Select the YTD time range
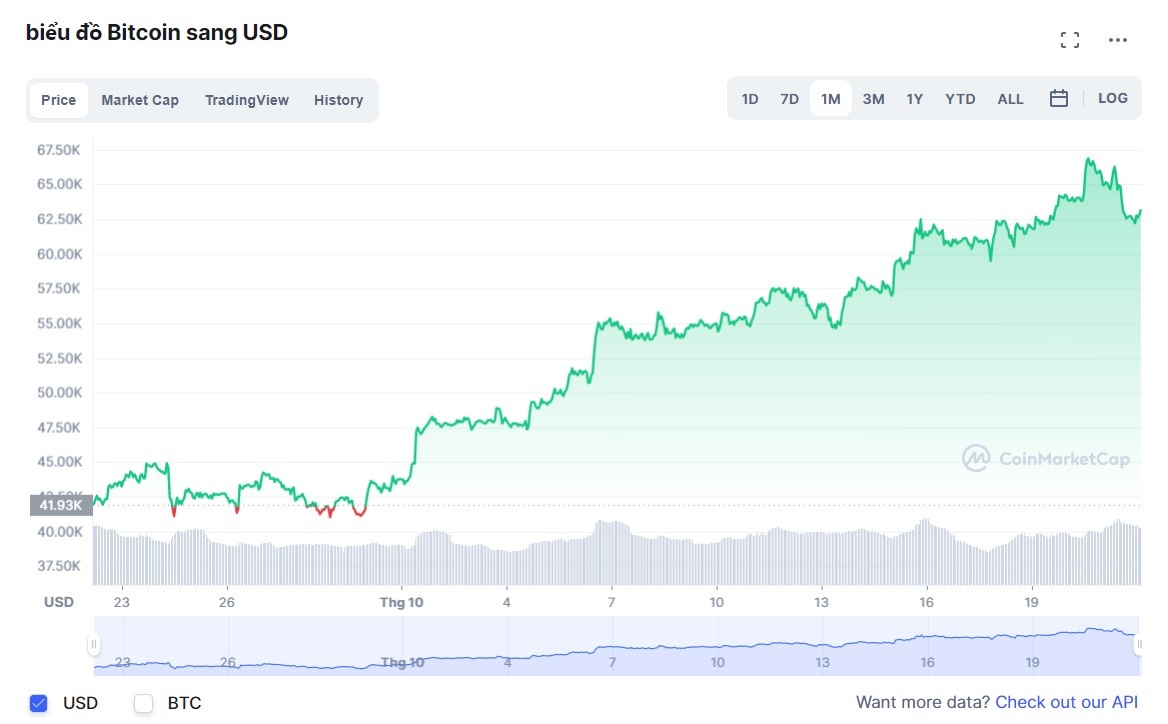This screenshot has width=1168, height=724. pyautogui.click(x=959, y=98)
